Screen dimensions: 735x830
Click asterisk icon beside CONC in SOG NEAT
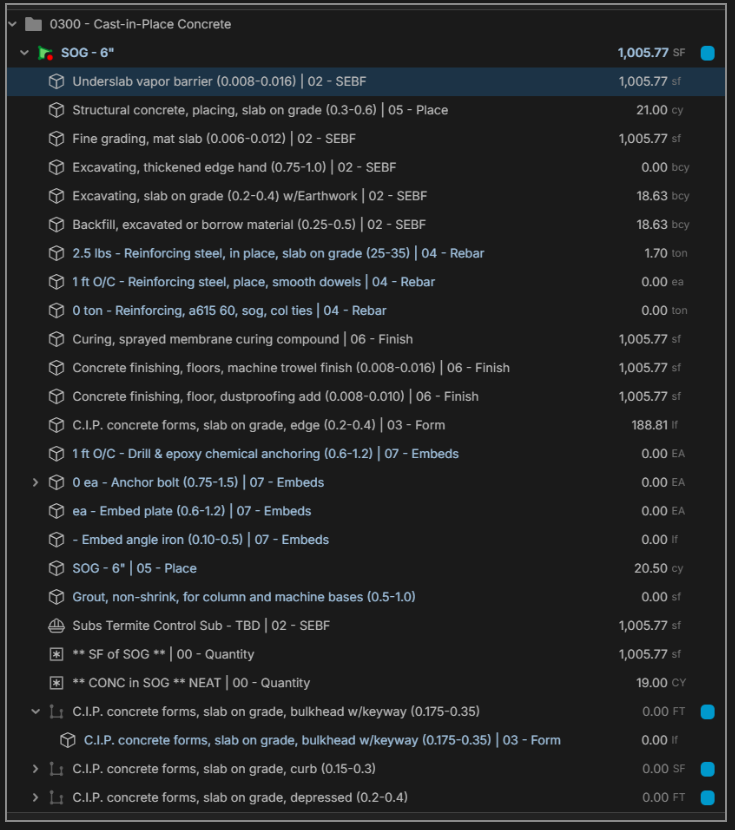(57, 683)
